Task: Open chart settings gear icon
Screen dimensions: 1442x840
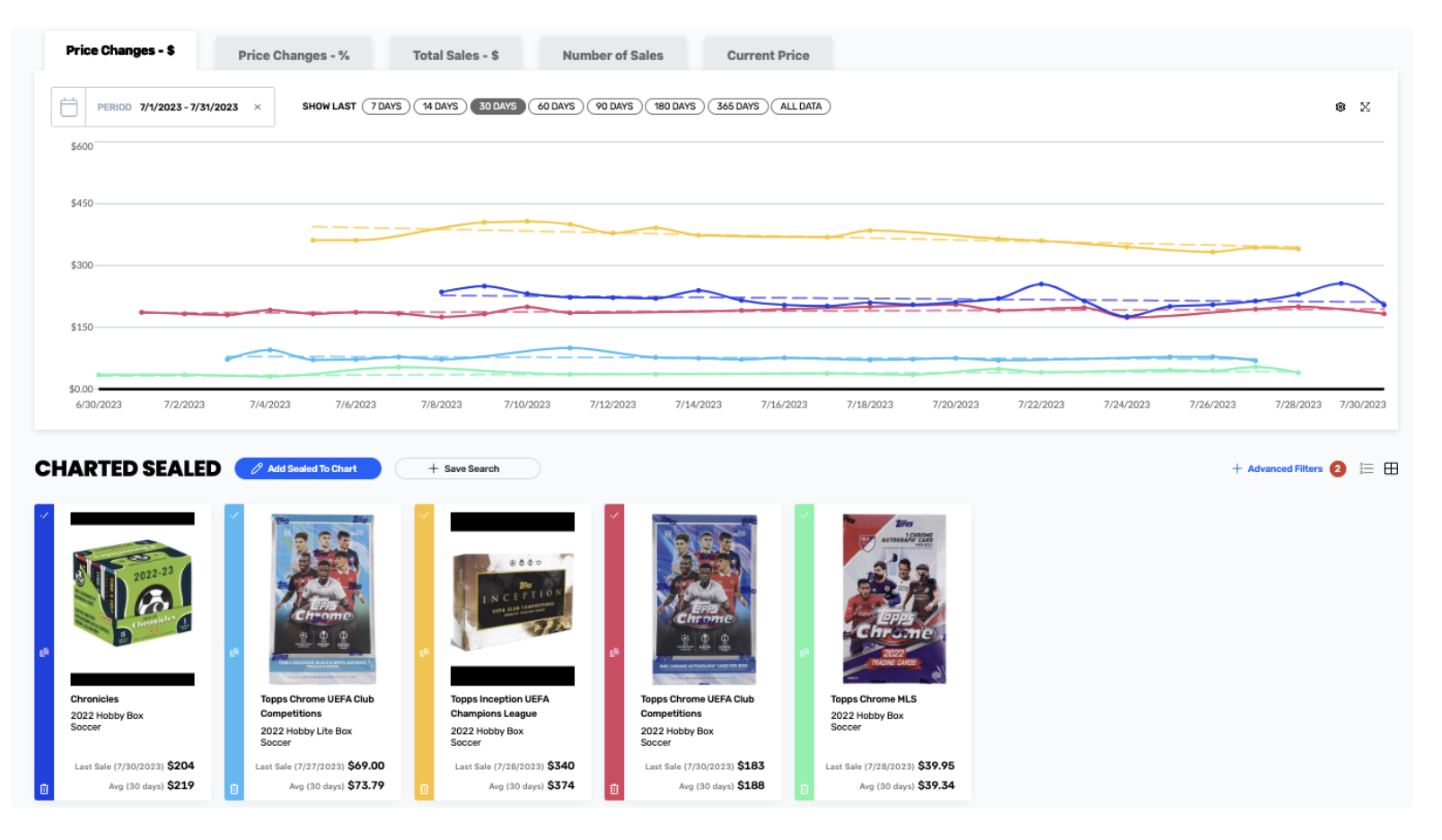Action: click(1341, 107)
